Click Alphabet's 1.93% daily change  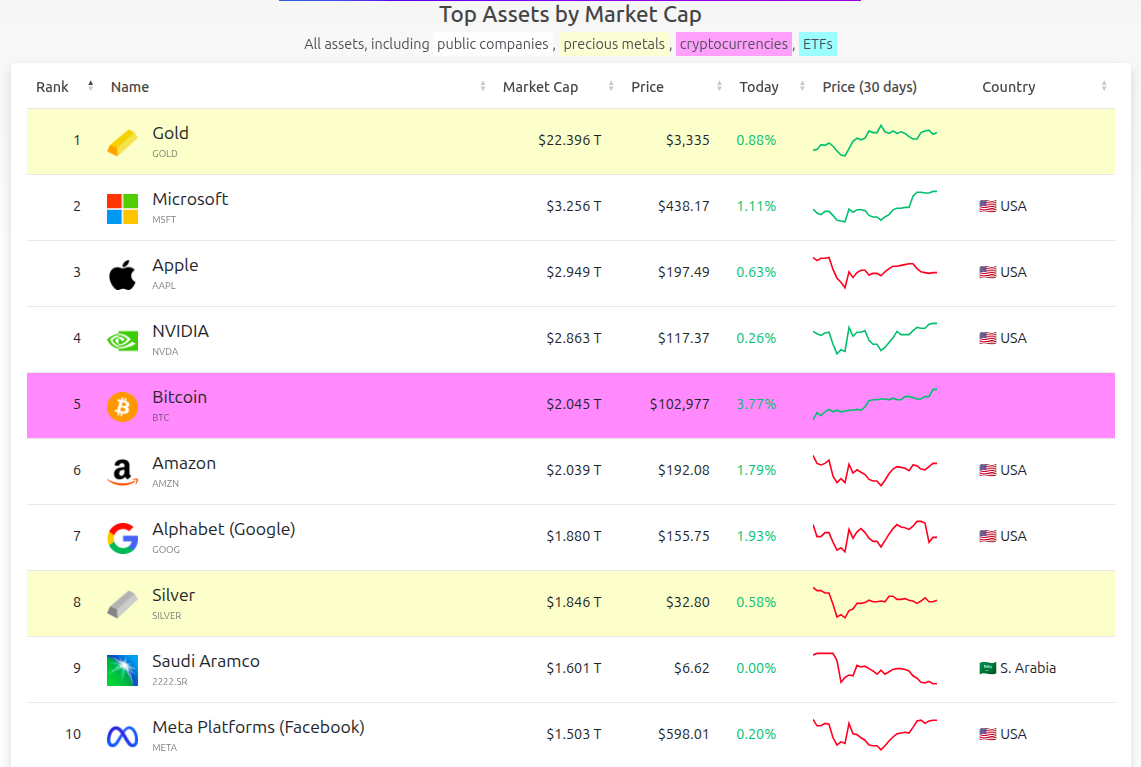point(756,536)
